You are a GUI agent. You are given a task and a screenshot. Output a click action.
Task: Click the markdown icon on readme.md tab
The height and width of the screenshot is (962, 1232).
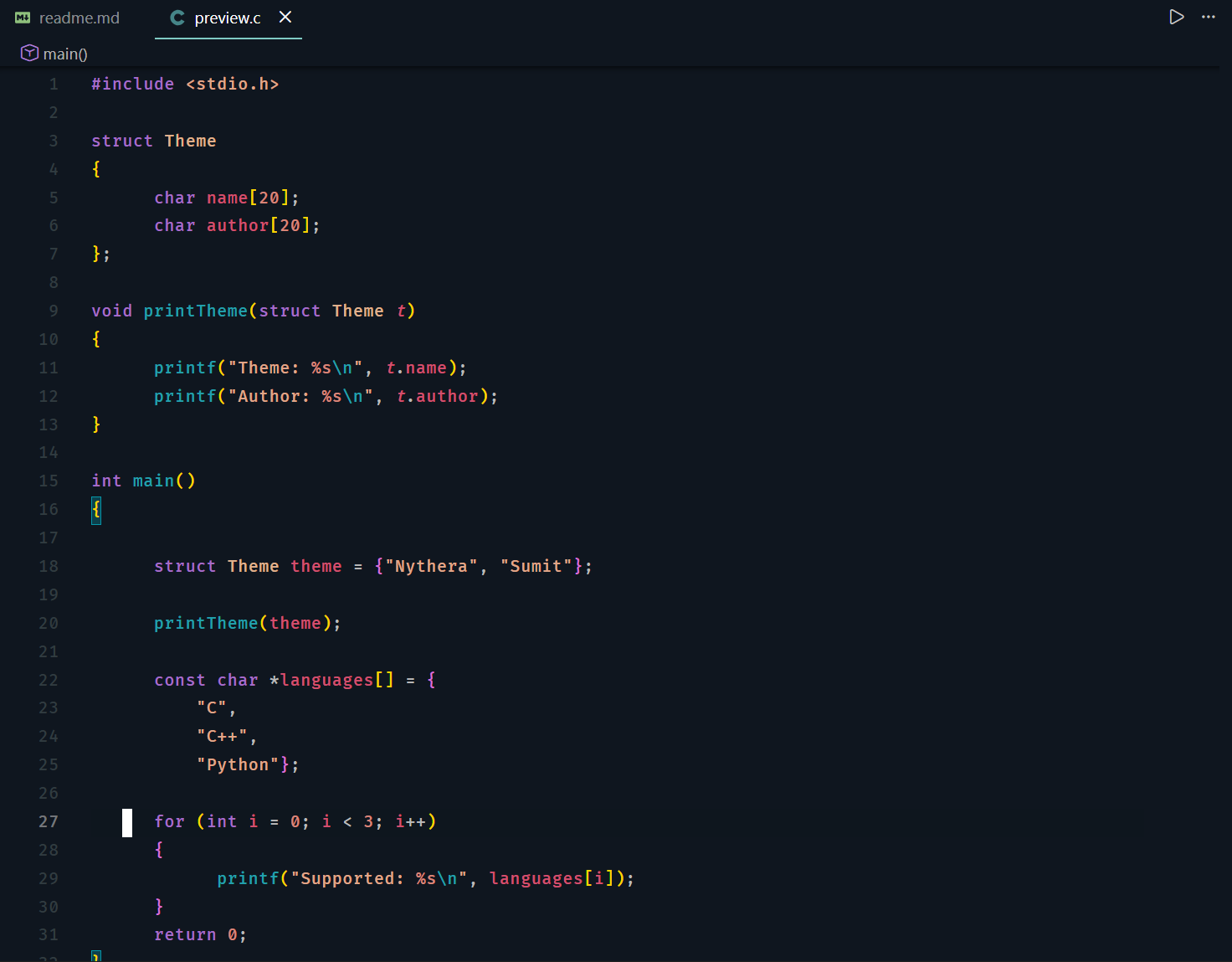tap(23, 18)
